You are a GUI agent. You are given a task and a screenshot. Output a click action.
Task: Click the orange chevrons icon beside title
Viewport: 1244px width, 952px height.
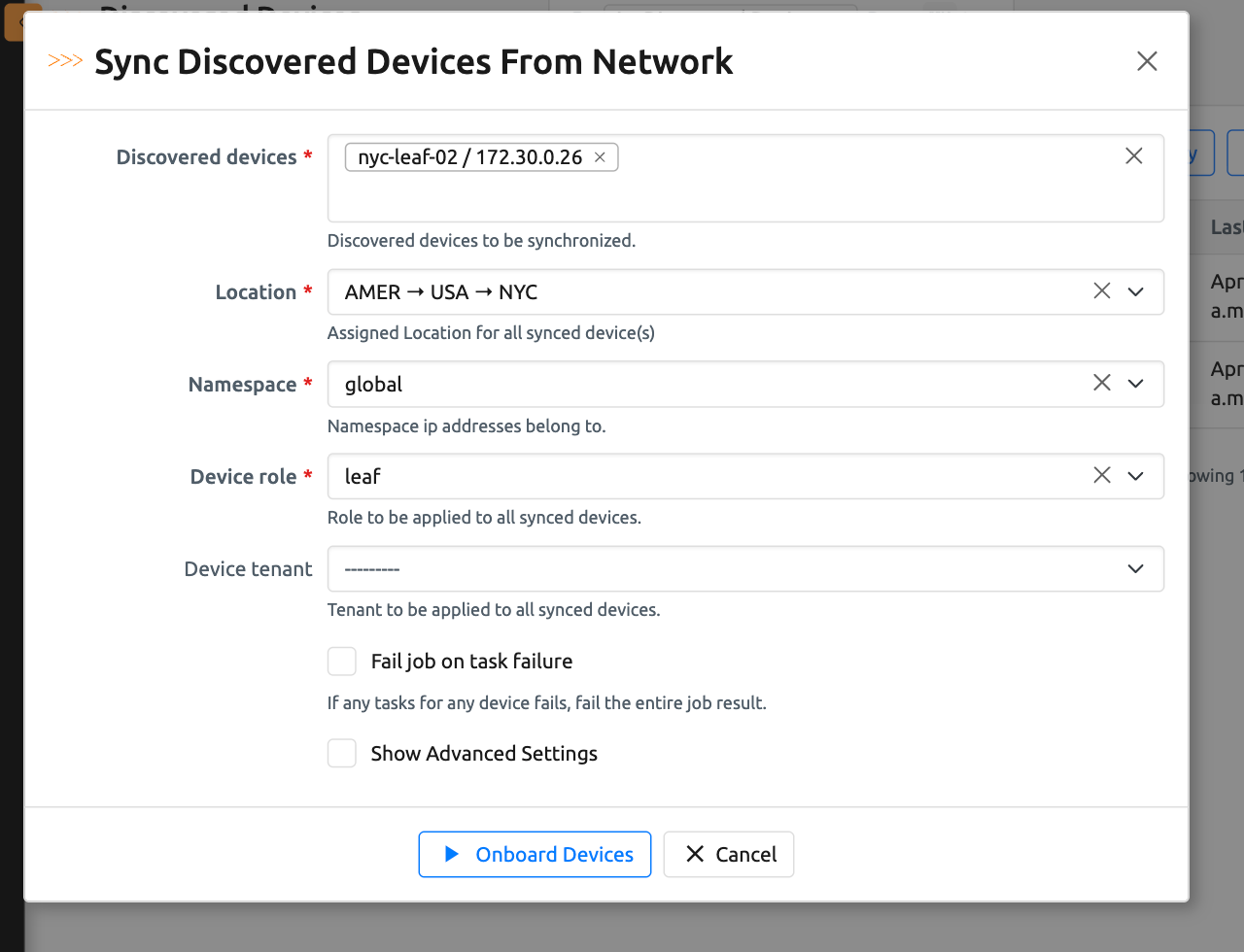(65, 61)
